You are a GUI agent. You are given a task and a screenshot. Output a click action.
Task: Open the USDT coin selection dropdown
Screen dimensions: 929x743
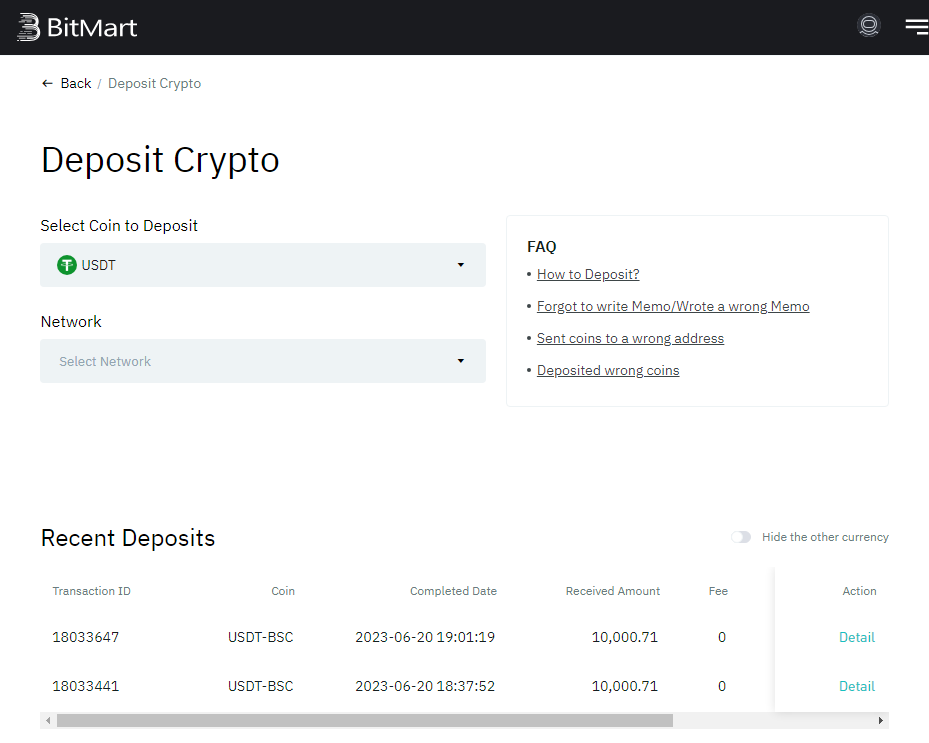point(263,265)
